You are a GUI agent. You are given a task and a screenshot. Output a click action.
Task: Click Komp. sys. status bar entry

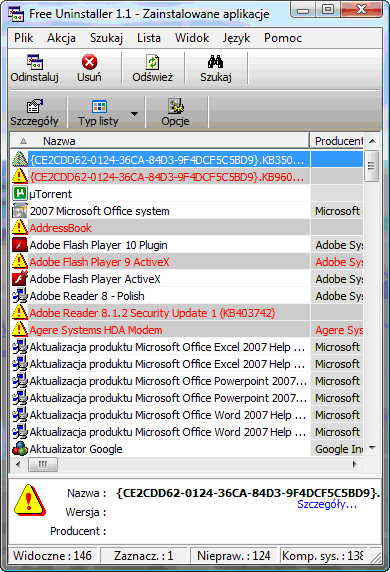click(323, 556)
